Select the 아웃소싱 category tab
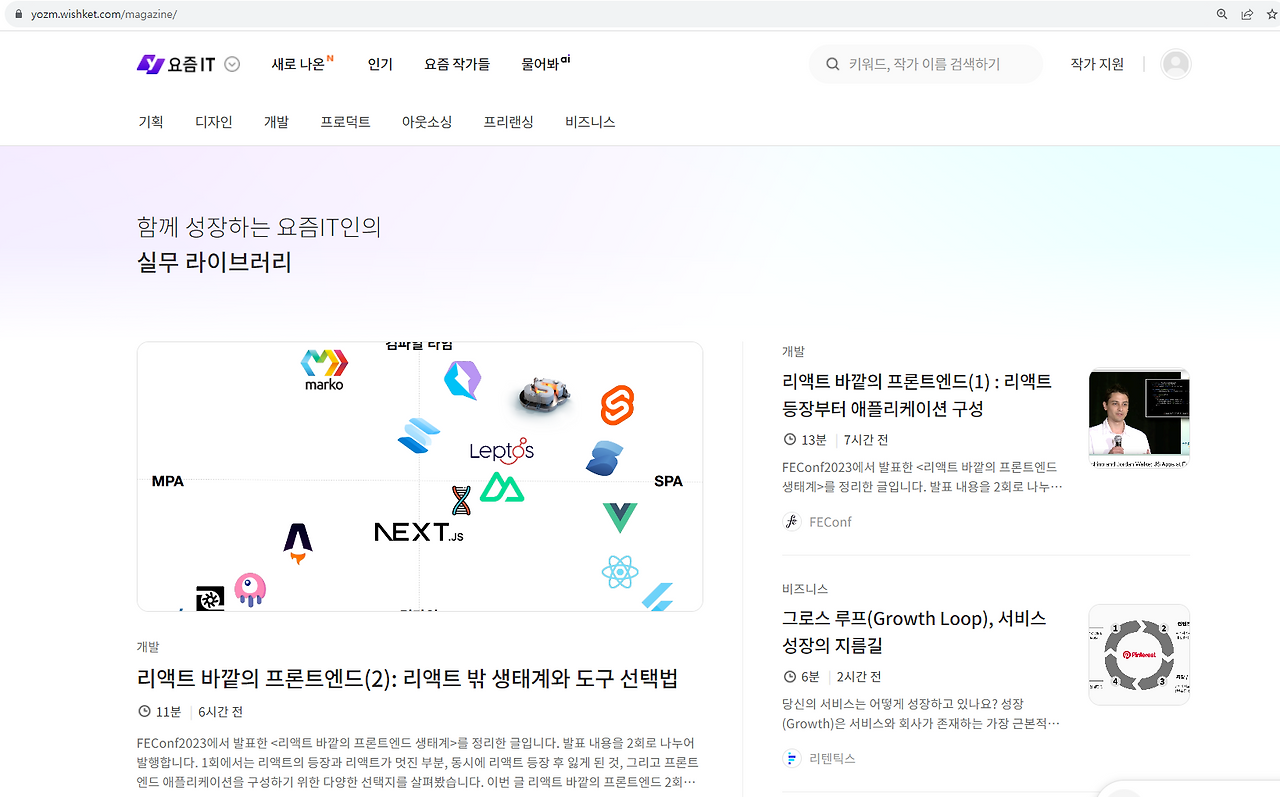This screenshot has height=797, width=1280. pyautogui.click(x=427, y=122)
